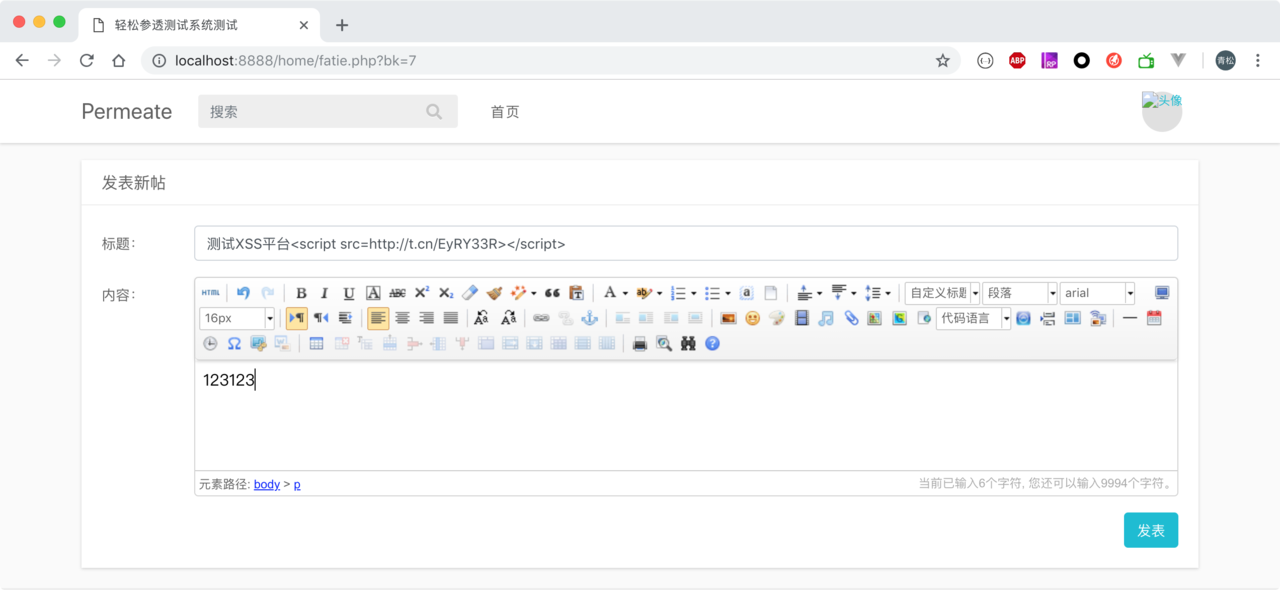Reload the page in the browser
1280x590 pixels.
[x=87, y=60]
